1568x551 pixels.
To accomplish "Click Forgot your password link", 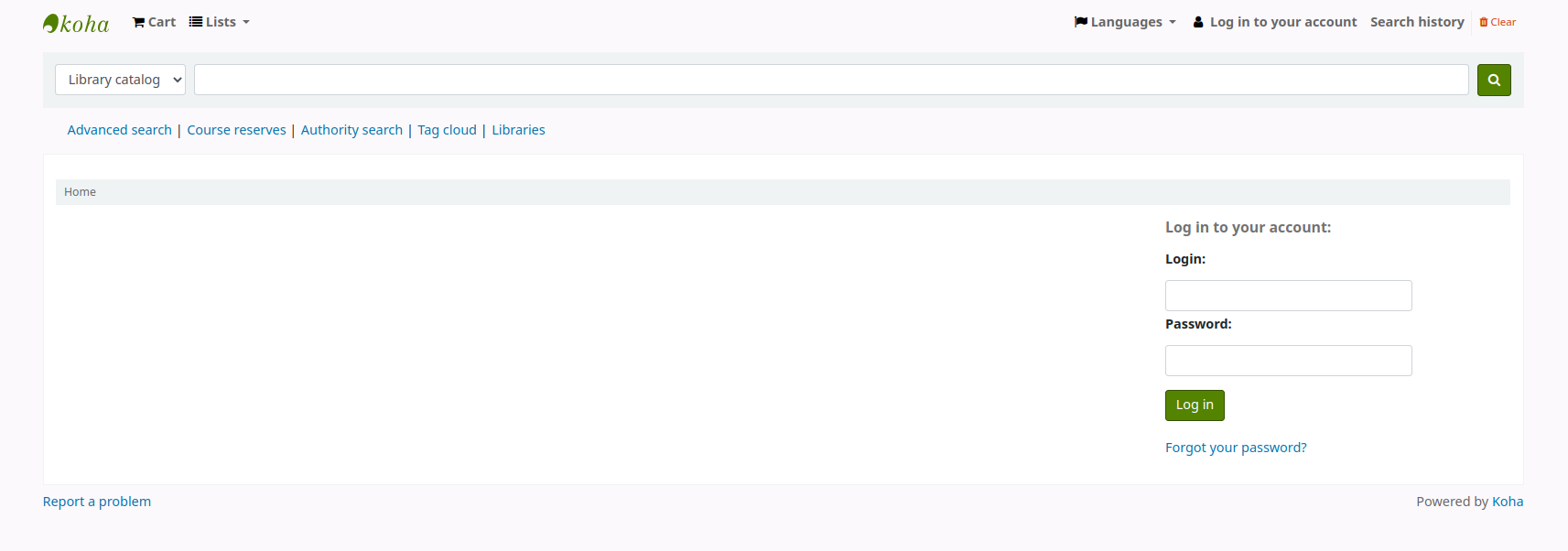I will [x=1235, y=448].
